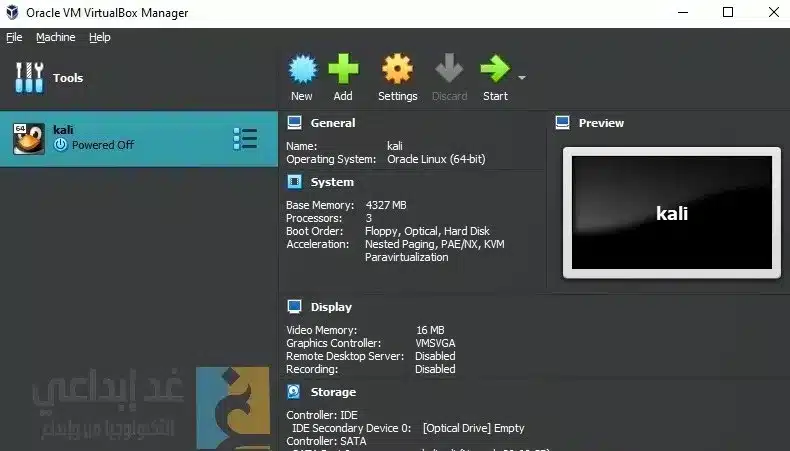Image resolution: width=790 pixels, height=451 pixels.
Task: Click the New machine toolbar icon
Action: [302, 69]
